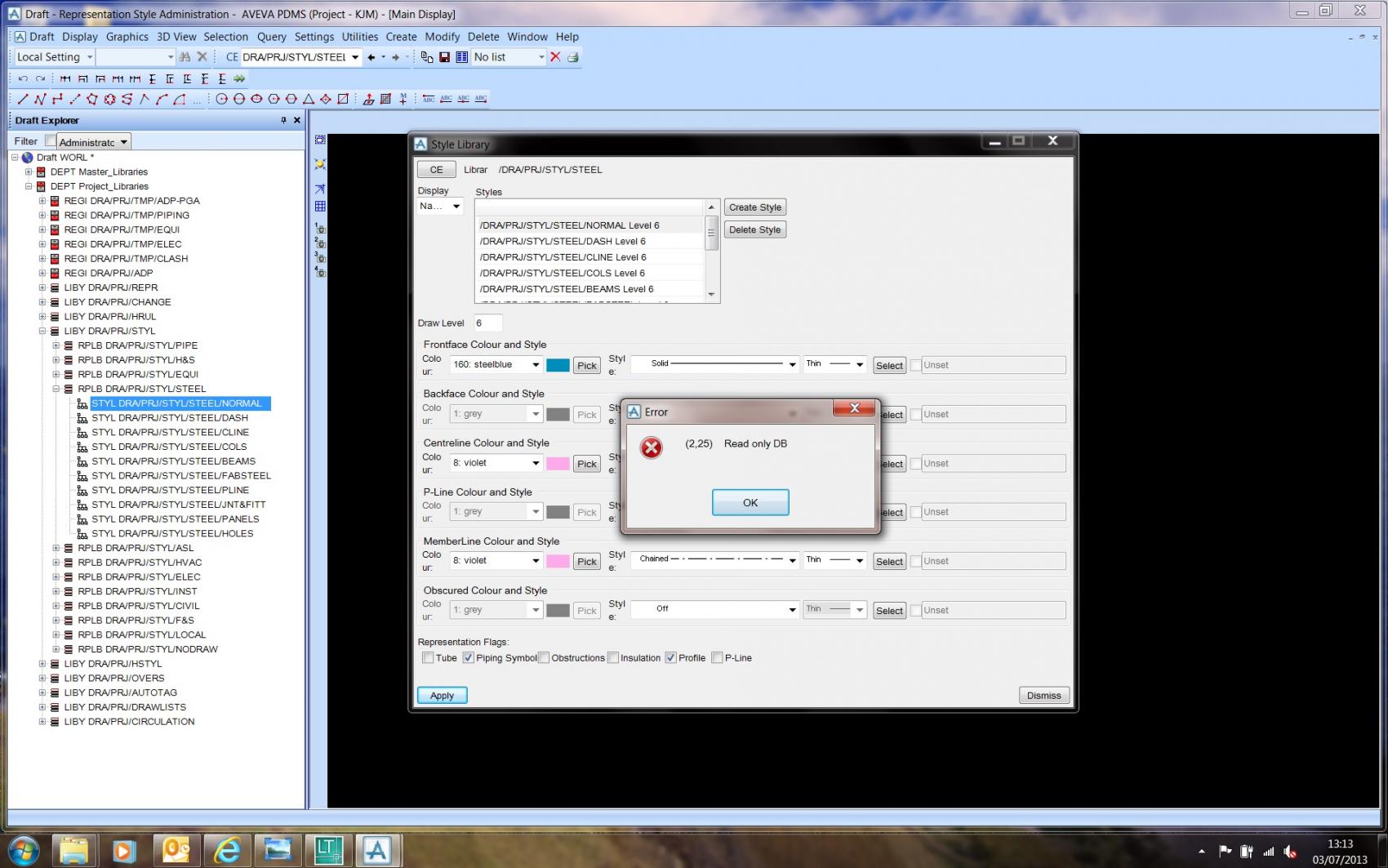Screen dimensions: 1388x868
Task: Click the Create Style button
Action: coord(755,207)
